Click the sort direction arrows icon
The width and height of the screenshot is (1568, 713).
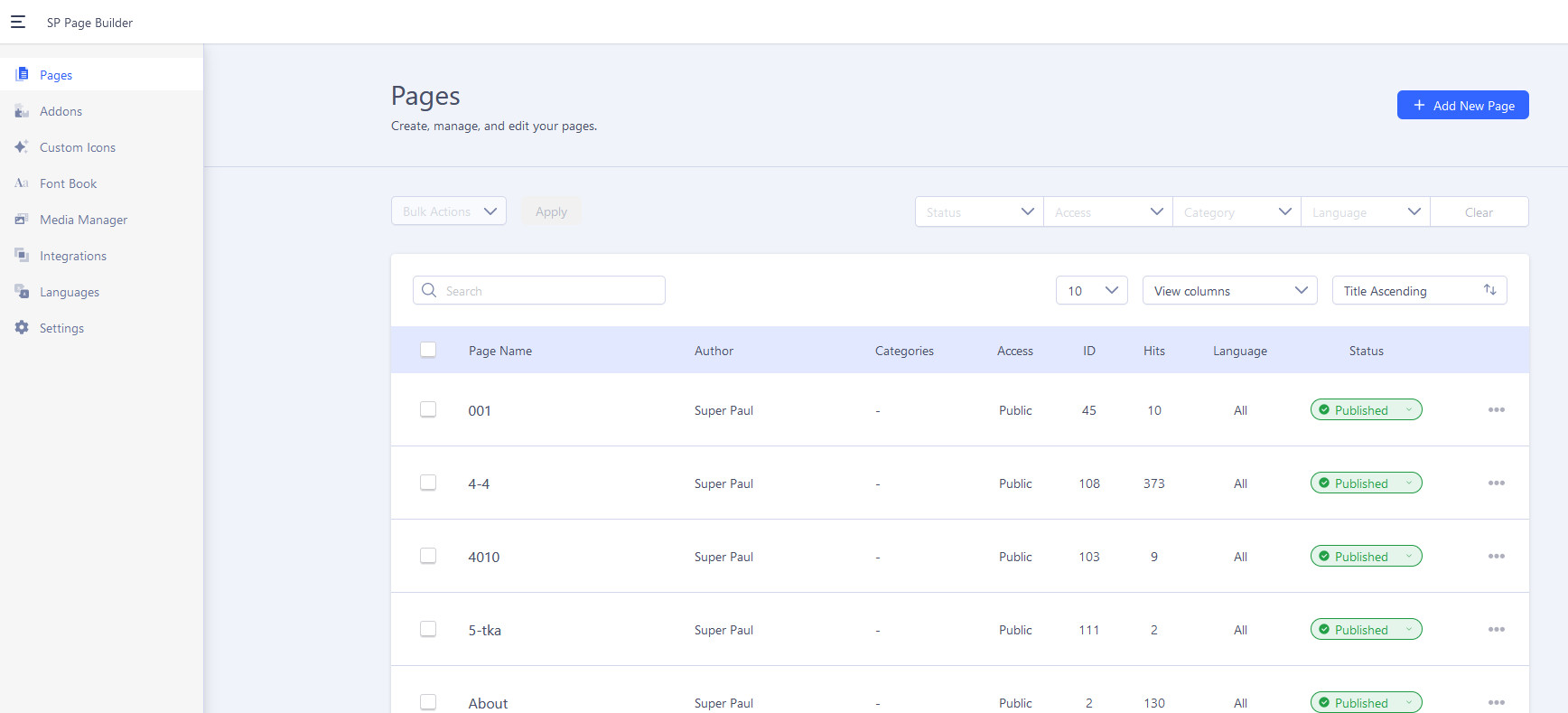coord(1489,290)
